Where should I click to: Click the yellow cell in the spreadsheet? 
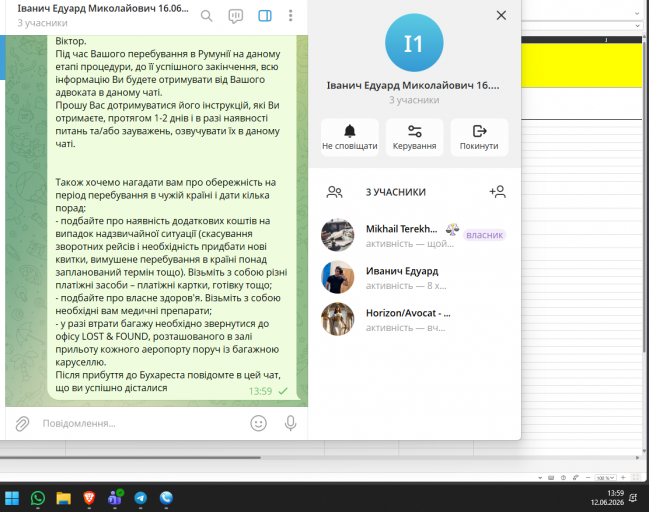click(x=581, y=65)
